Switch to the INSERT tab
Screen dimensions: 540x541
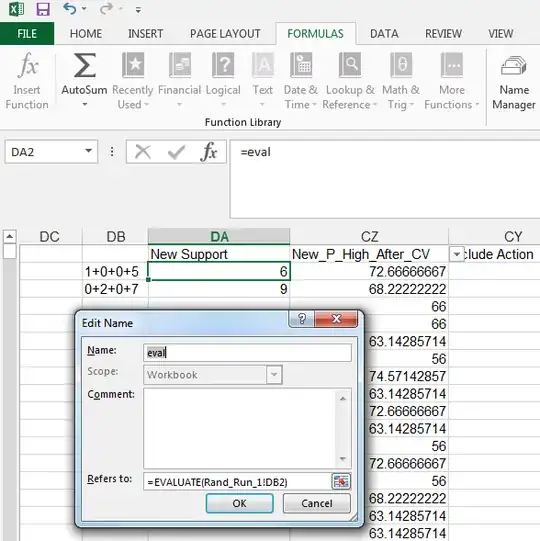click(x=145, y=33)
